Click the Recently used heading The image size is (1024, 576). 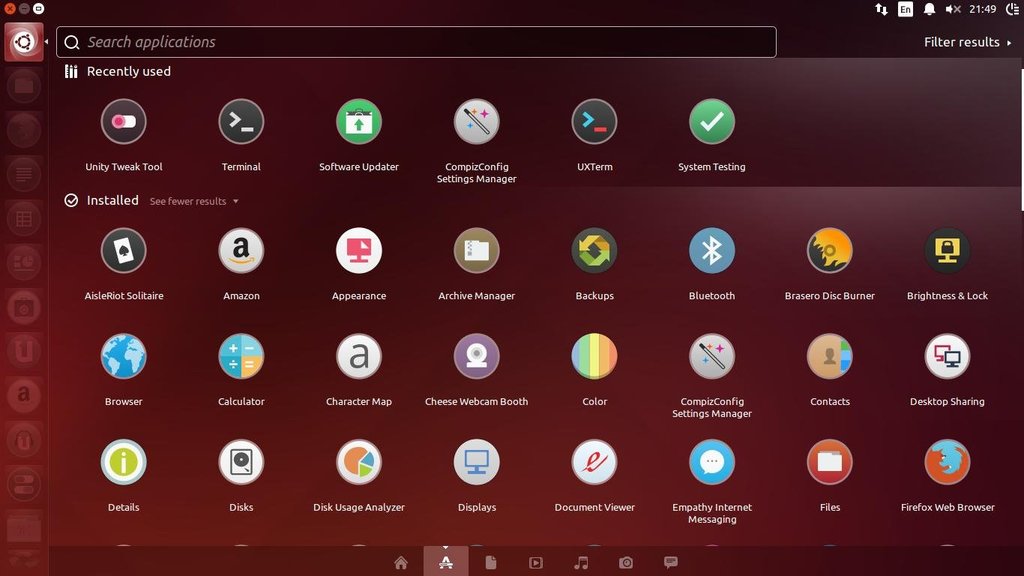coord(129,71)
